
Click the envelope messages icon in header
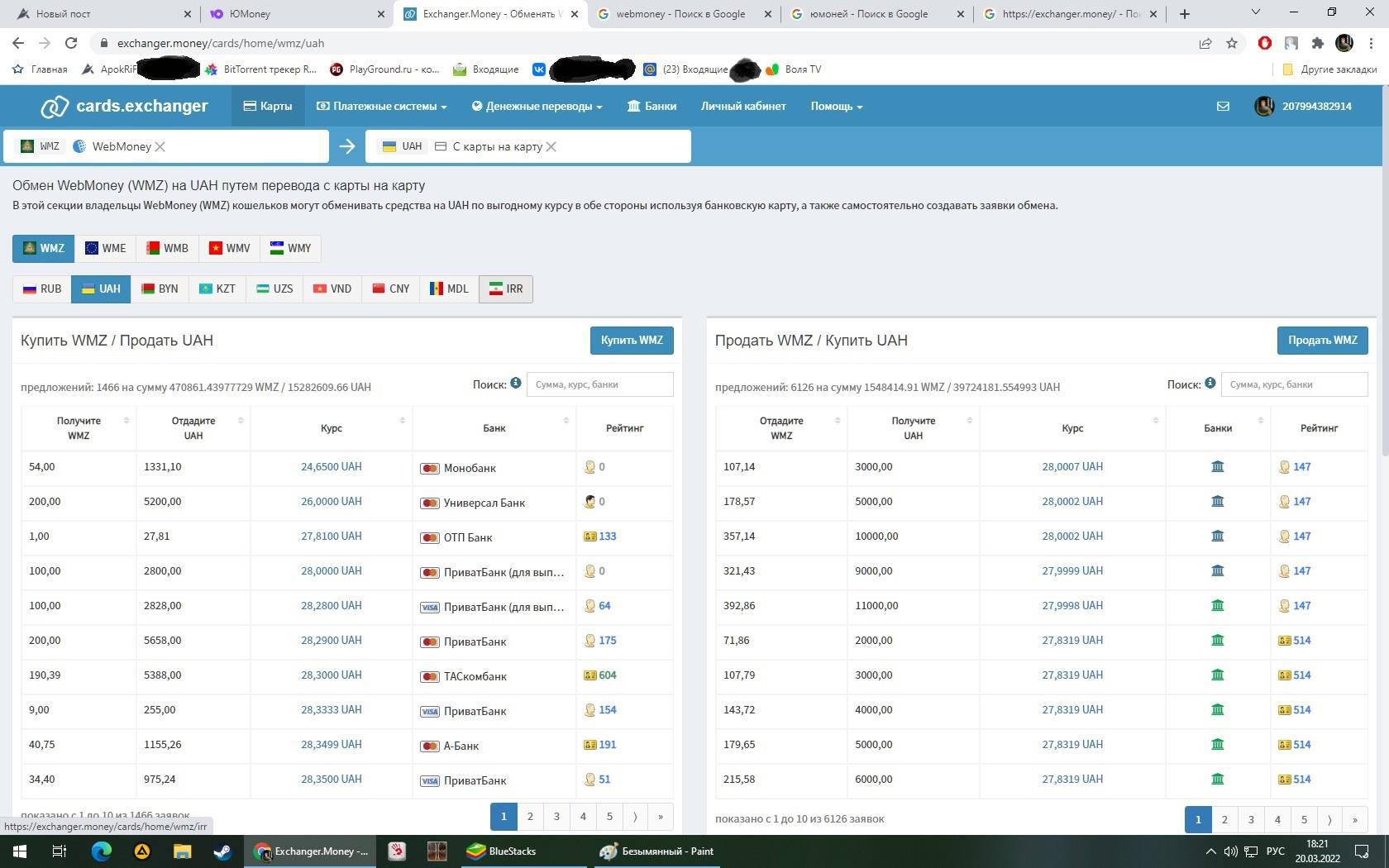pyautogui.click(x=1223, y=106)
